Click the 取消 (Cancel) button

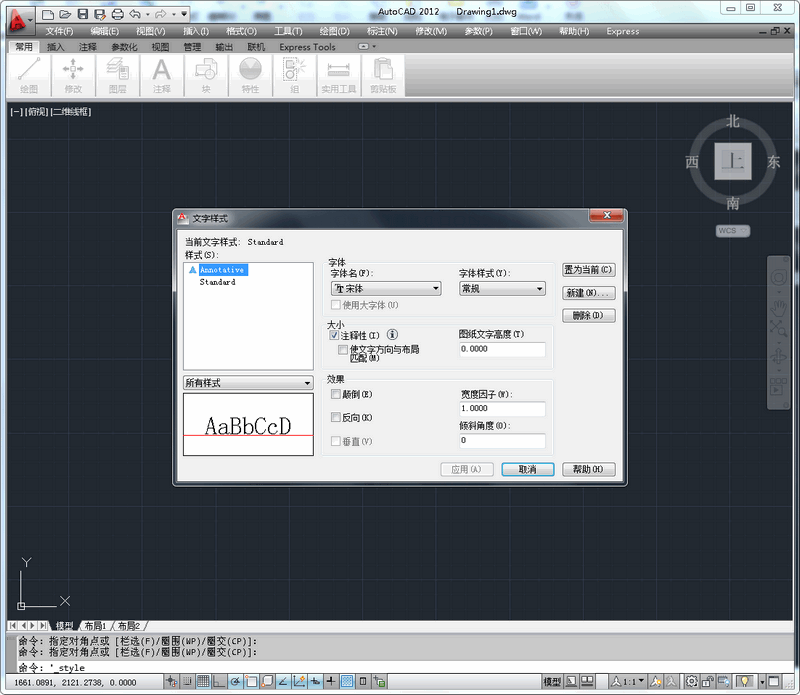(x=527, y=469)
